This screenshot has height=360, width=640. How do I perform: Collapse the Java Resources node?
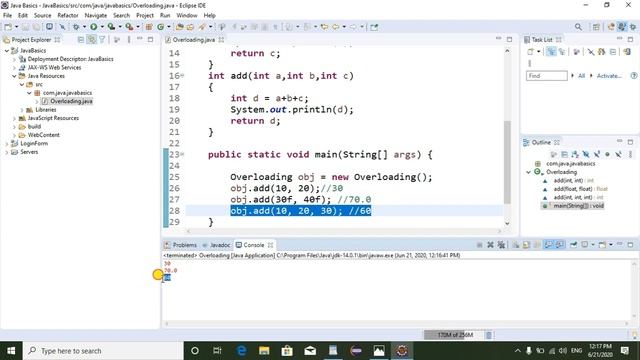coord(14,76)
